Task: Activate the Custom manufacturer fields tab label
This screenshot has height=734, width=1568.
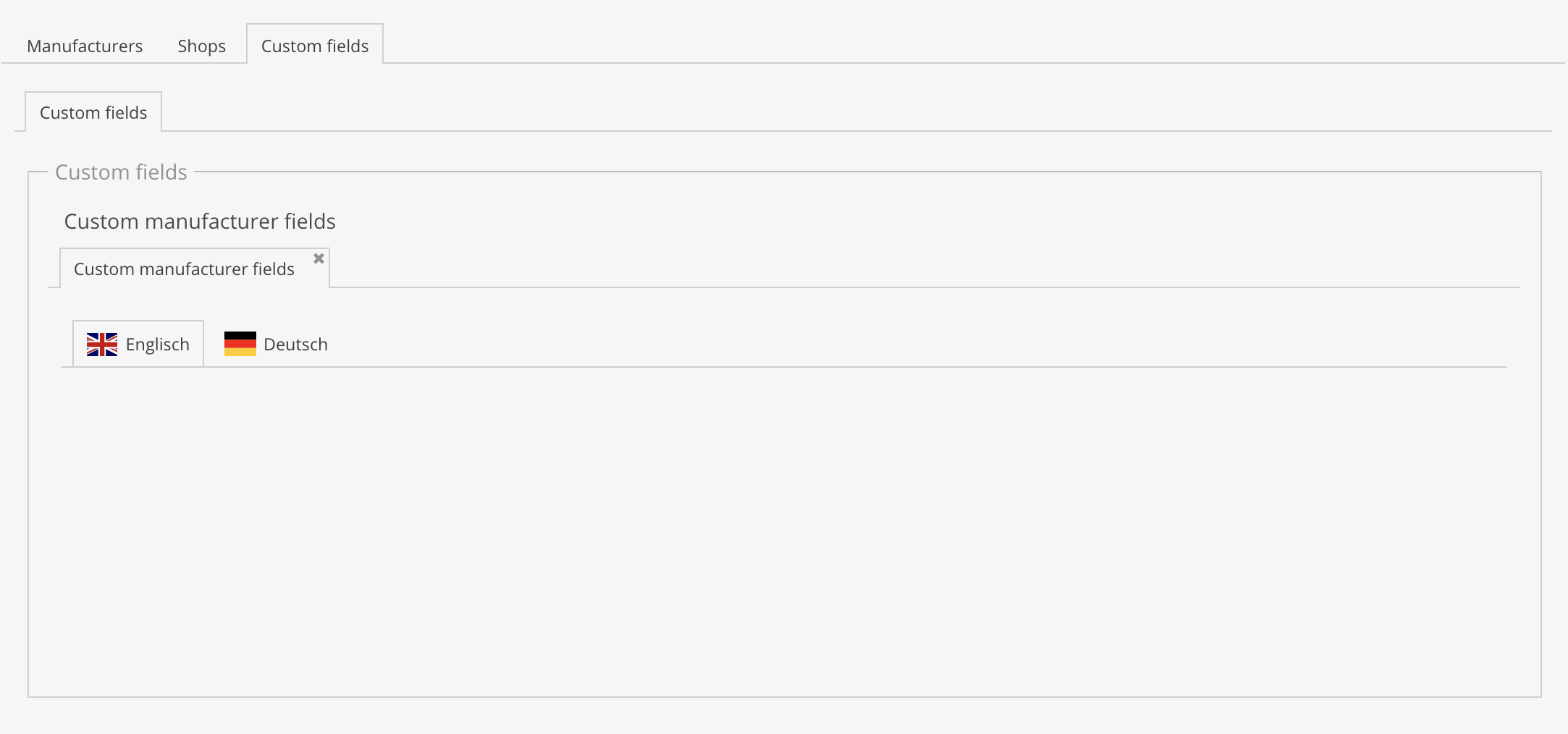Action: point(184,269)
